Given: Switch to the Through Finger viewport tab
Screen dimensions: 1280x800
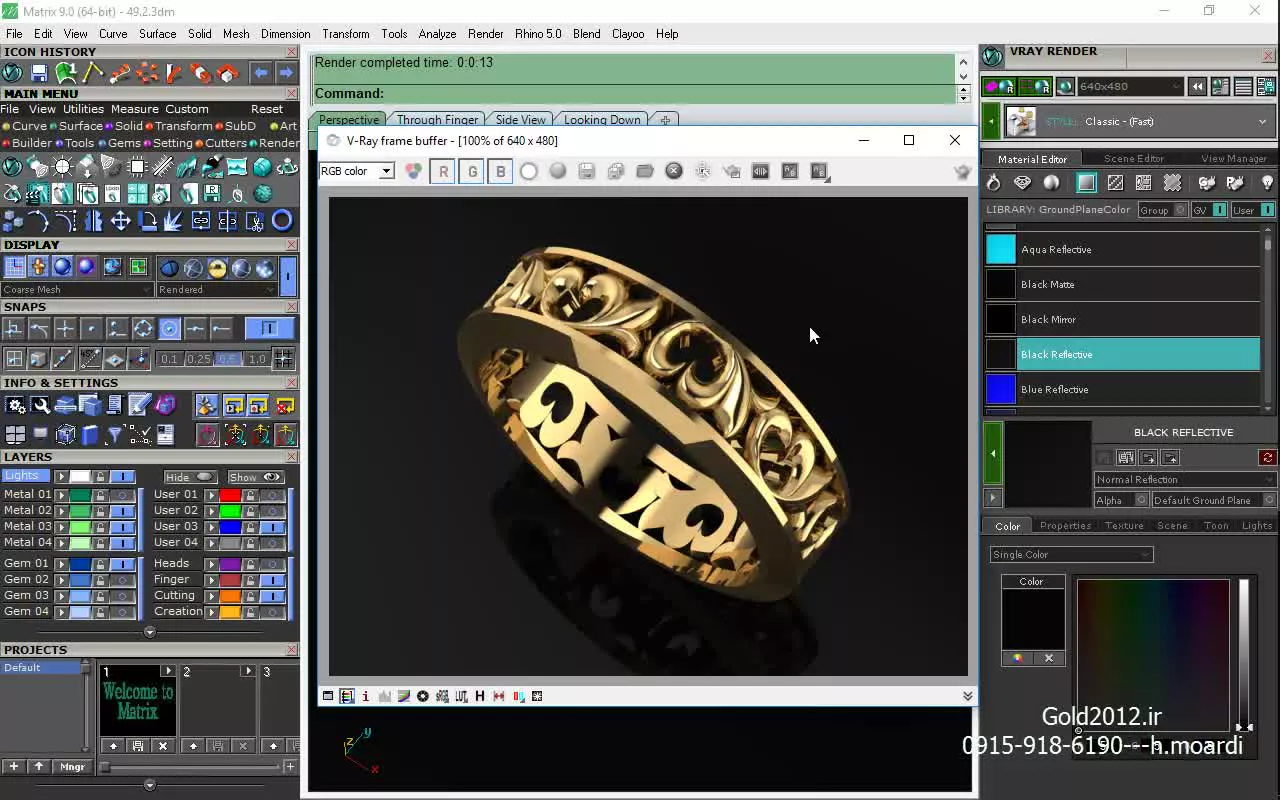Looking at the screenshot, I should 438,120.
